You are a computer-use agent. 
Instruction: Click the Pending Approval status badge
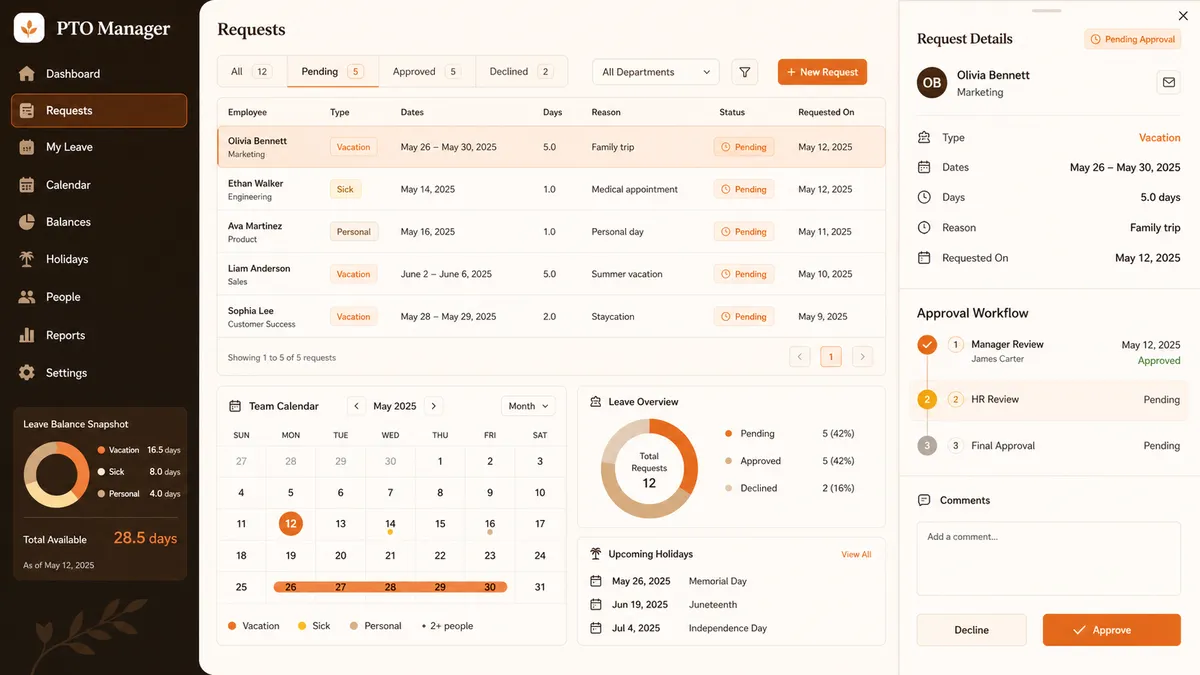click(x=1133, y=39)
